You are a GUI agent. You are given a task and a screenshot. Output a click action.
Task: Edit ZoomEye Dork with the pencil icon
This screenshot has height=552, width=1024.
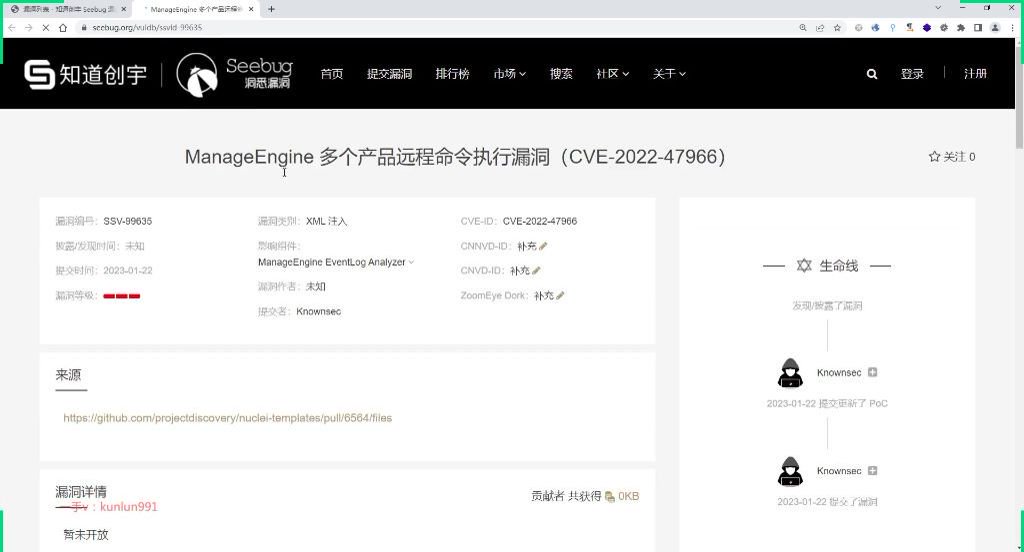click(x=560, y=295)
